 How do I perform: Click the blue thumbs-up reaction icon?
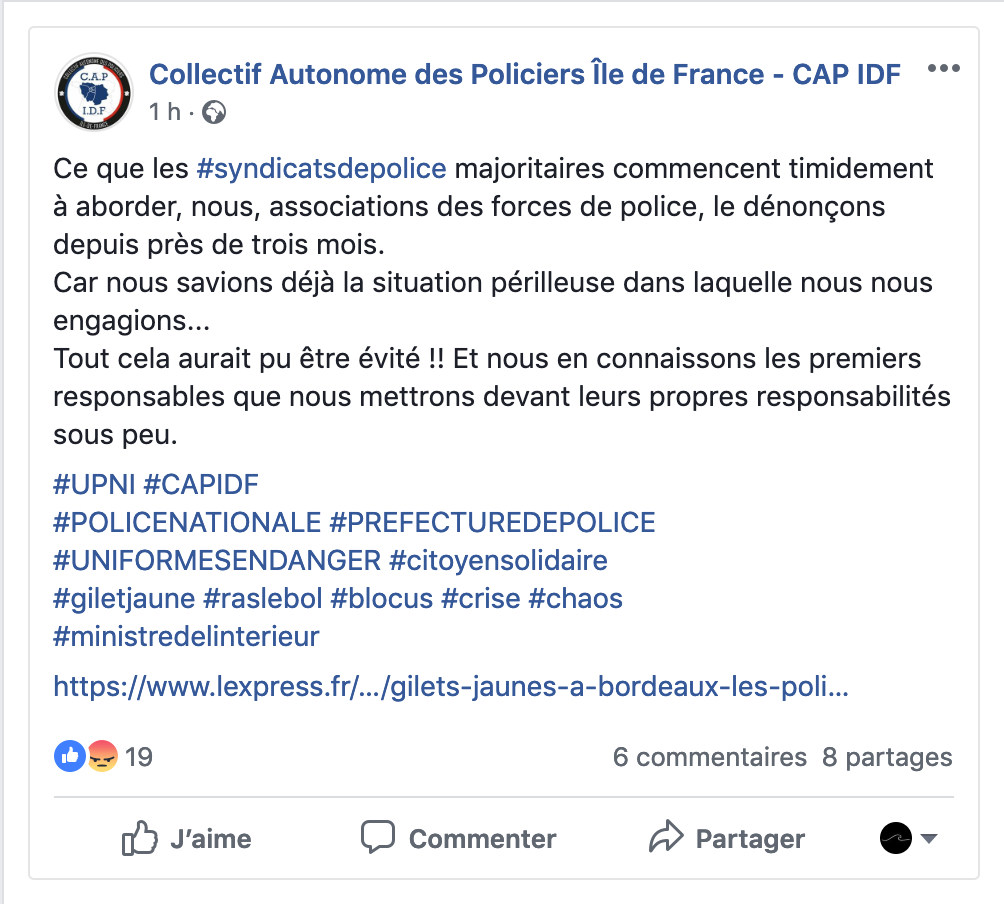[70, 756]
